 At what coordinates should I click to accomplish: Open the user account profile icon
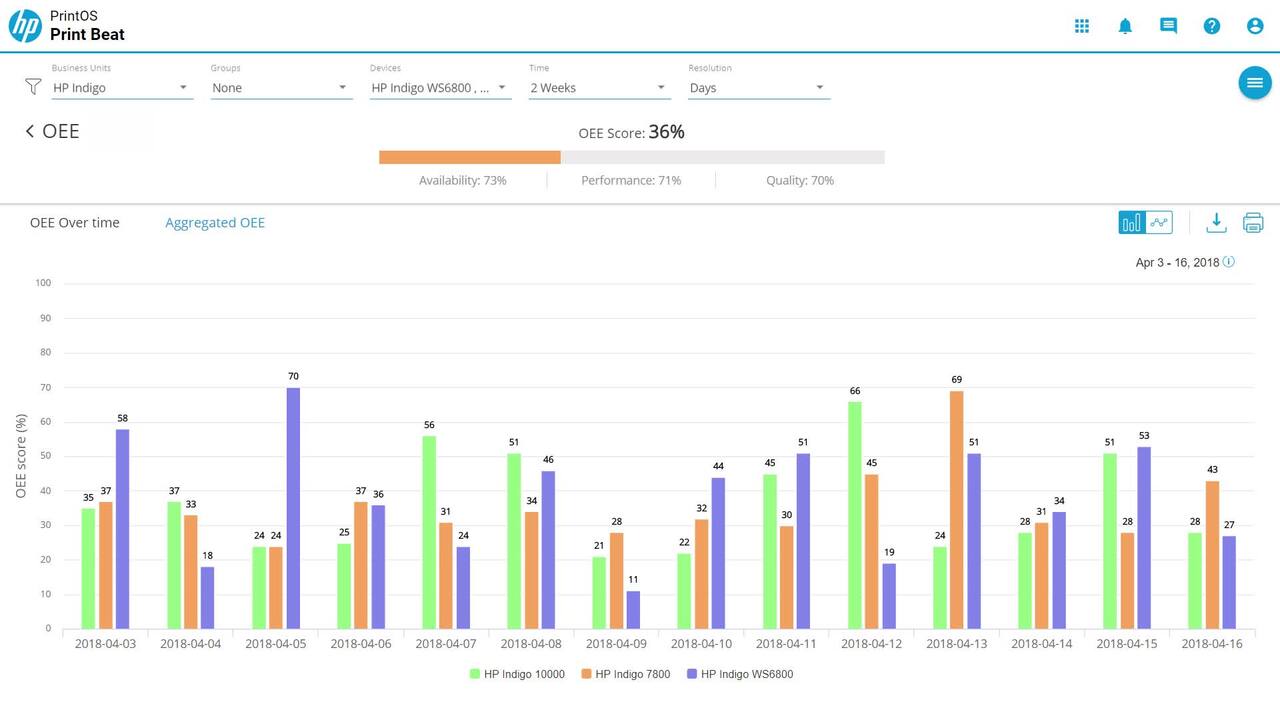click(1255, 26)
